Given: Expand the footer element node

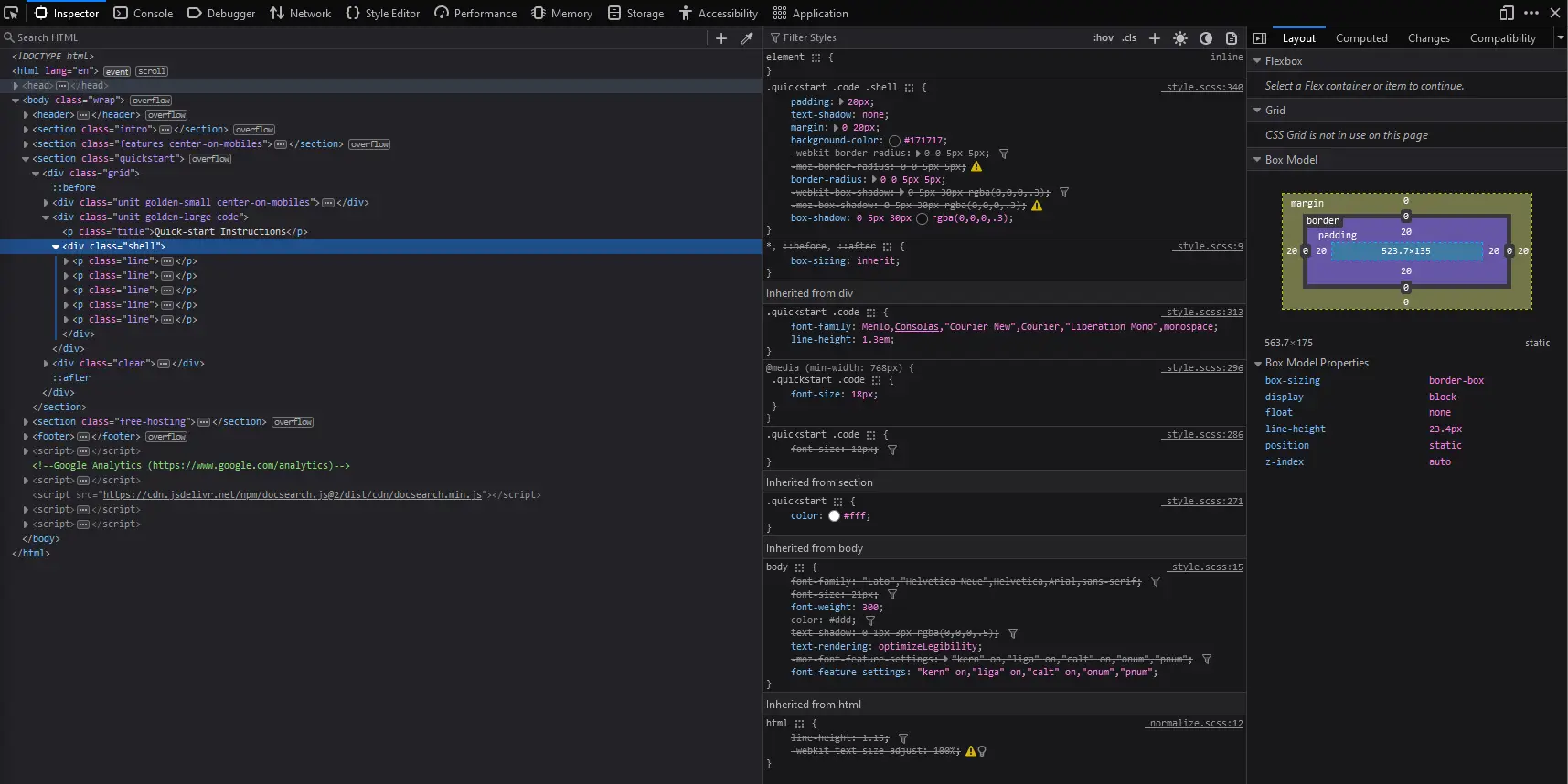Looking at the screenshot, I should [x=26, y=437].
